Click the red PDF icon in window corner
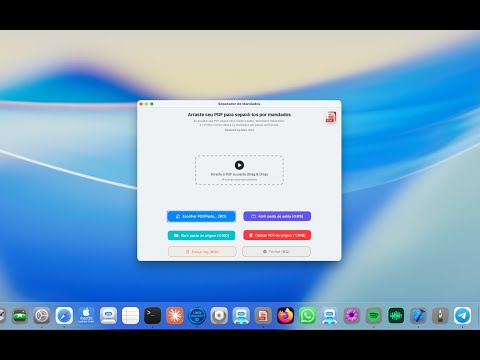Viewport: 480px width, 360px height. pos(331,117)
